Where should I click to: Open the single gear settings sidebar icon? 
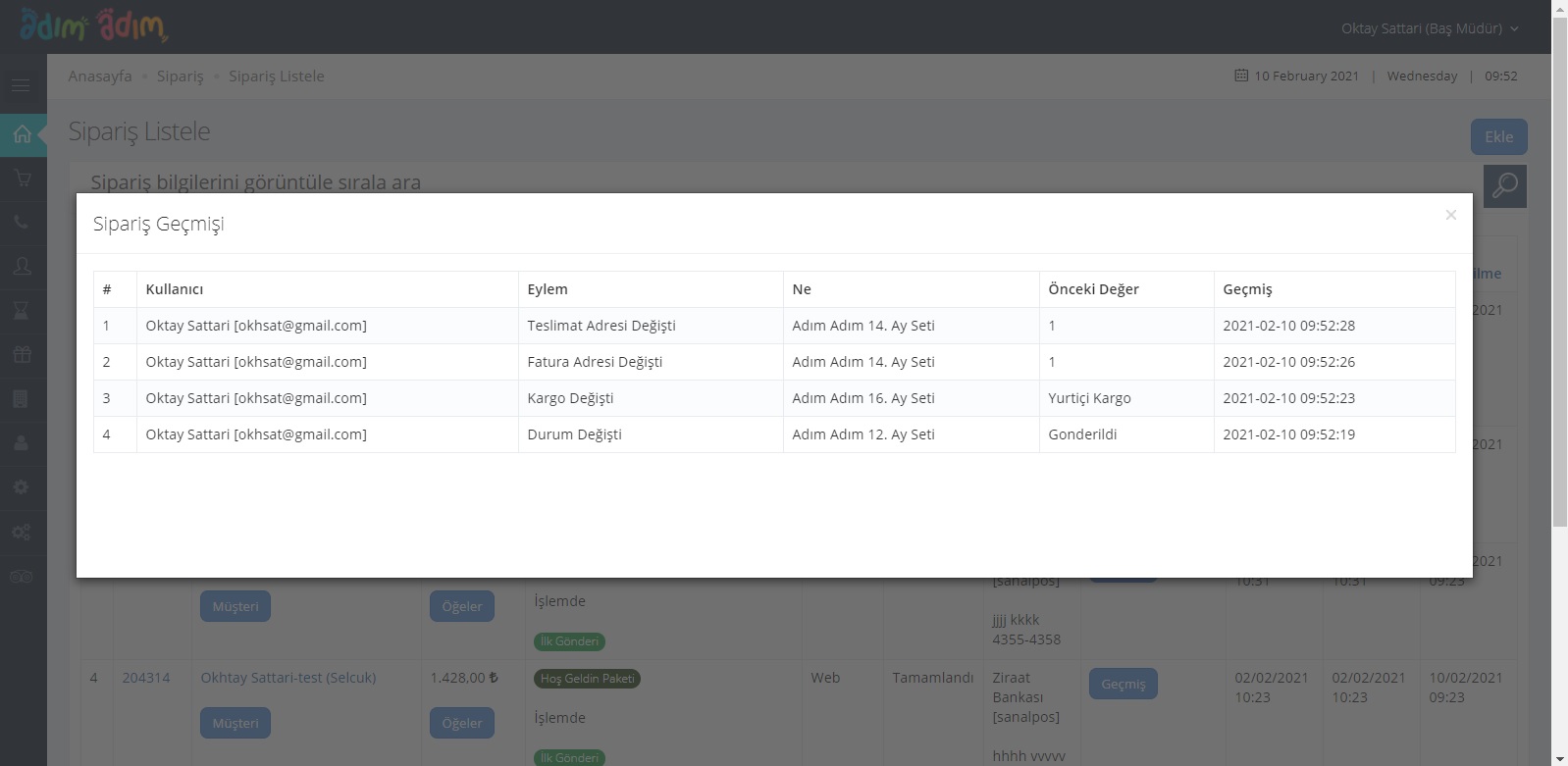tap(22, 487)
